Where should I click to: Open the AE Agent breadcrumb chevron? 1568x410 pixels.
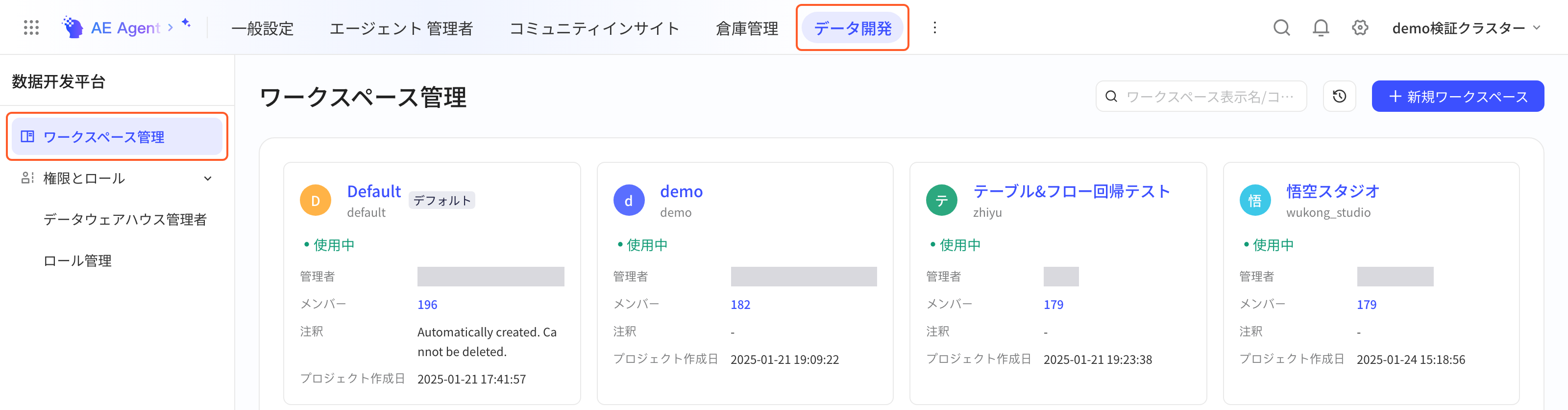[x=171, y=27]
